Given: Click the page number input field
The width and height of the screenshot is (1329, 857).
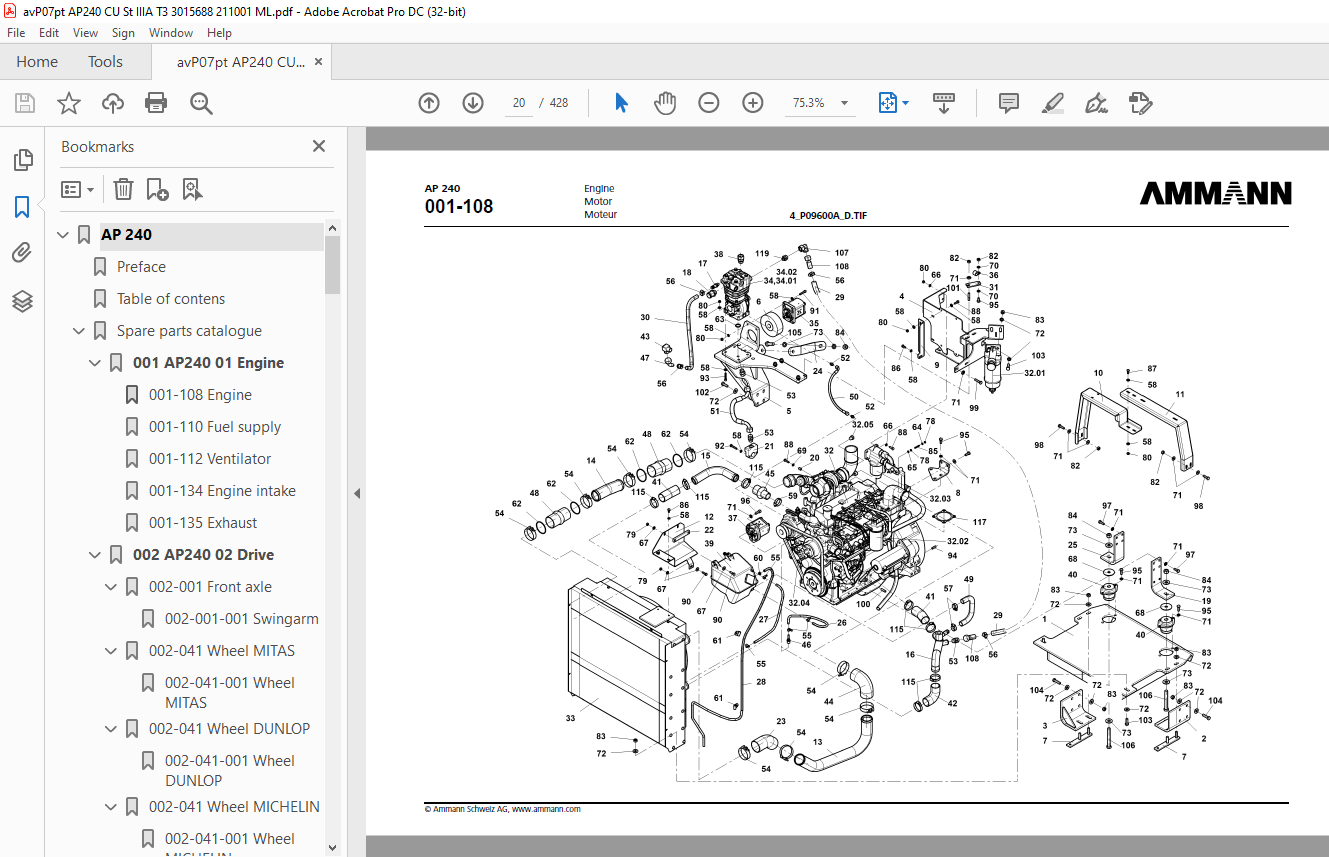Looking at the screenshot, I should tap(518, 103).
